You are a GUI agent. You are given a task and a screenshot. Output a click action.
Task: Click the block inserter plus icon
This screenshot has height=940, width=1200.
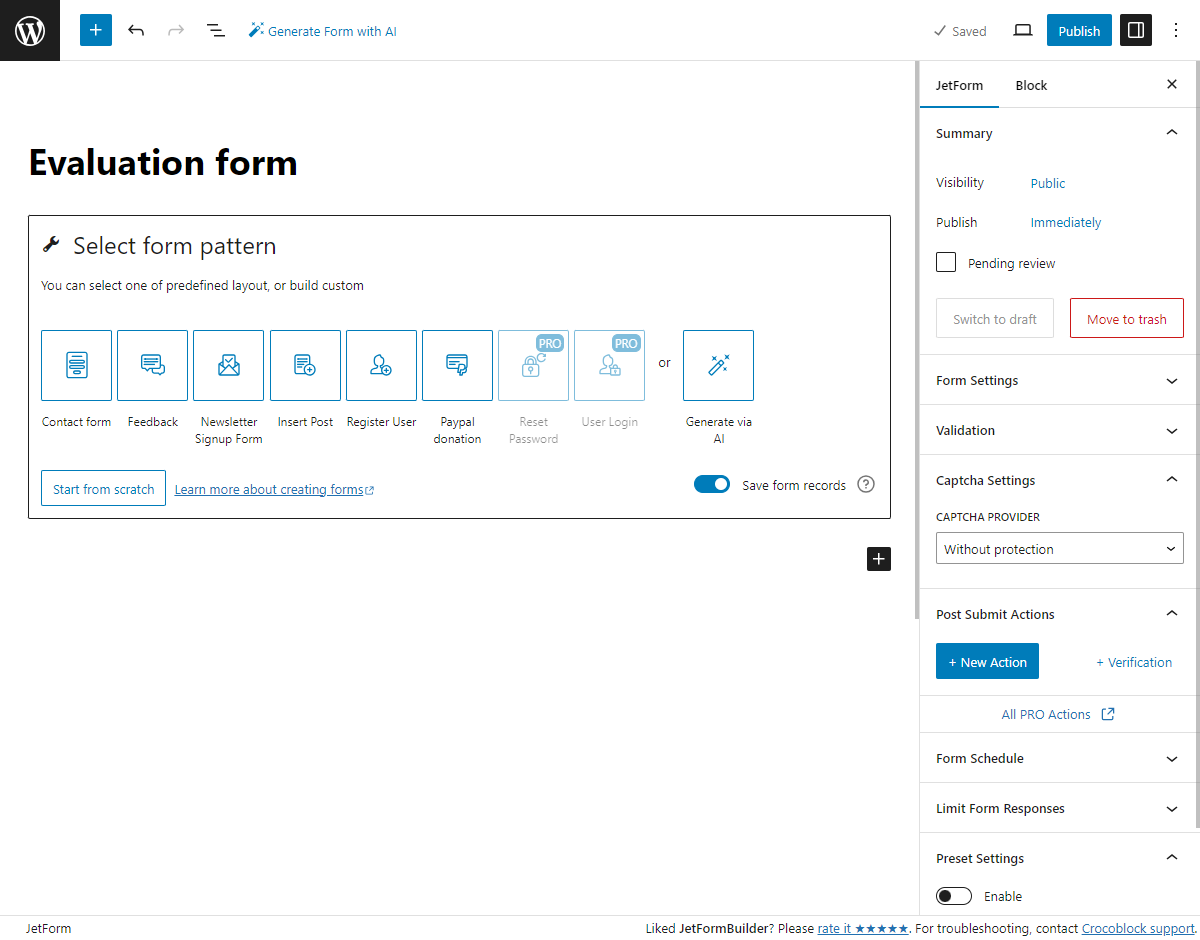click(95, 30)
